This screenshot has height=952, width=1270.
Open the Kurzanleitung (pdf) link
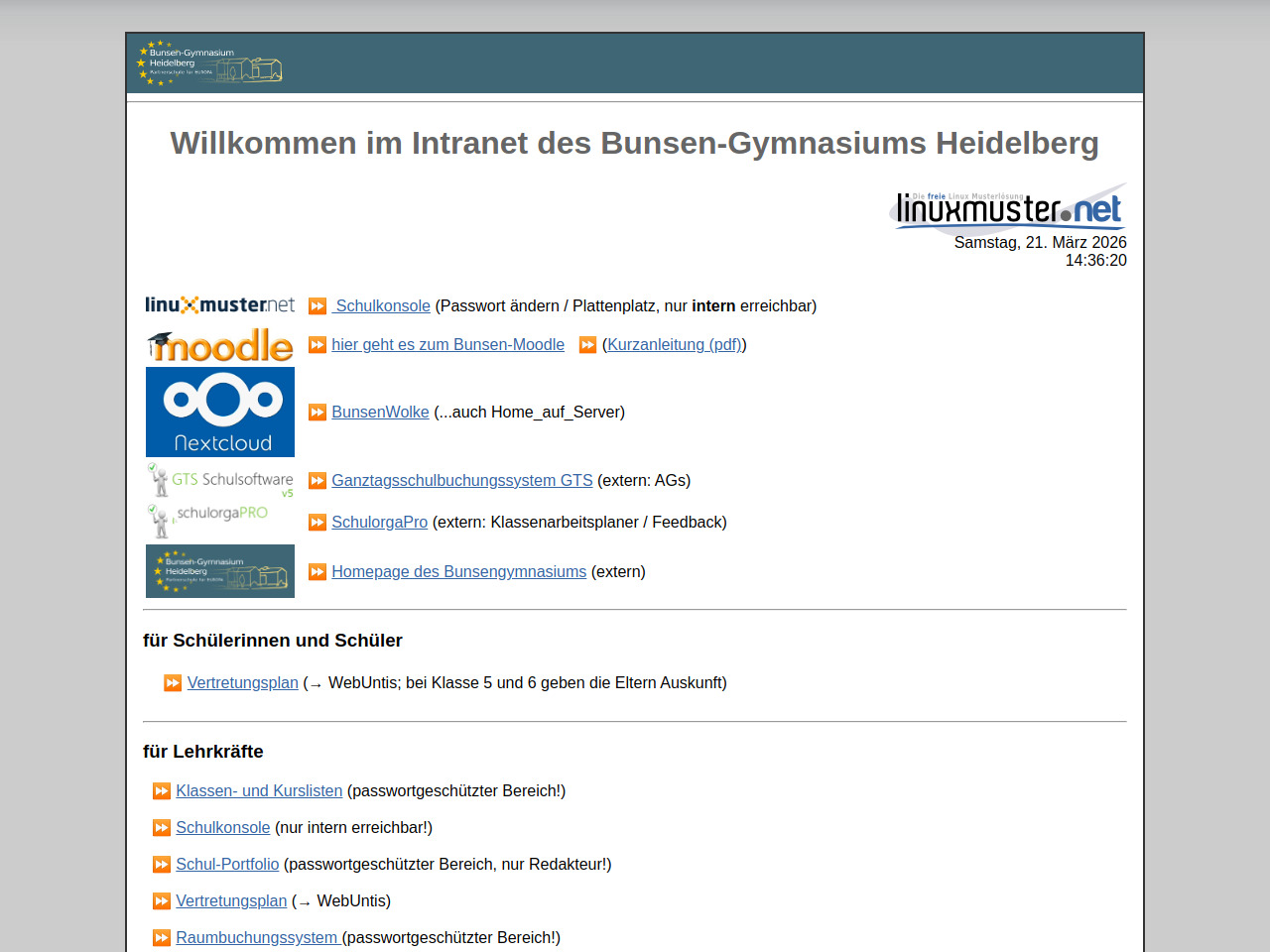pos(674,345)
